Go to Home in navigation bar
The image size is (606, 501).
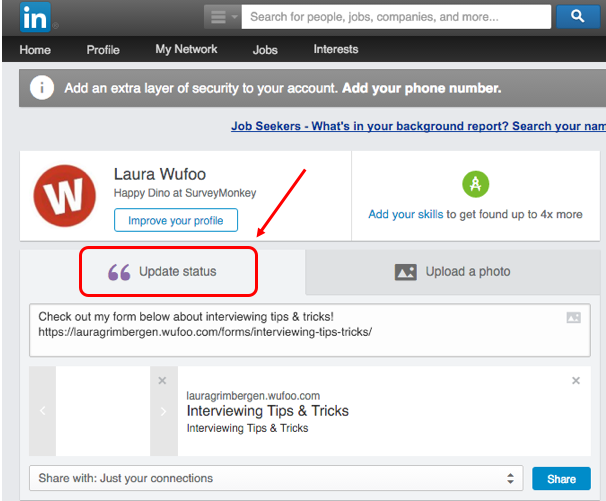[x=35, y=49]
